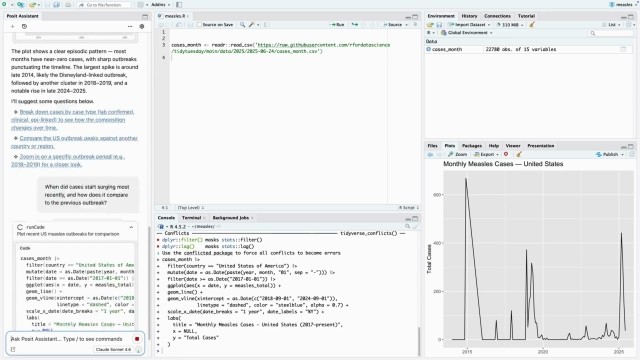The width and height of the screenshot is (640, 360).
Task: Stop the running assistant response
Action: (137, 339)
